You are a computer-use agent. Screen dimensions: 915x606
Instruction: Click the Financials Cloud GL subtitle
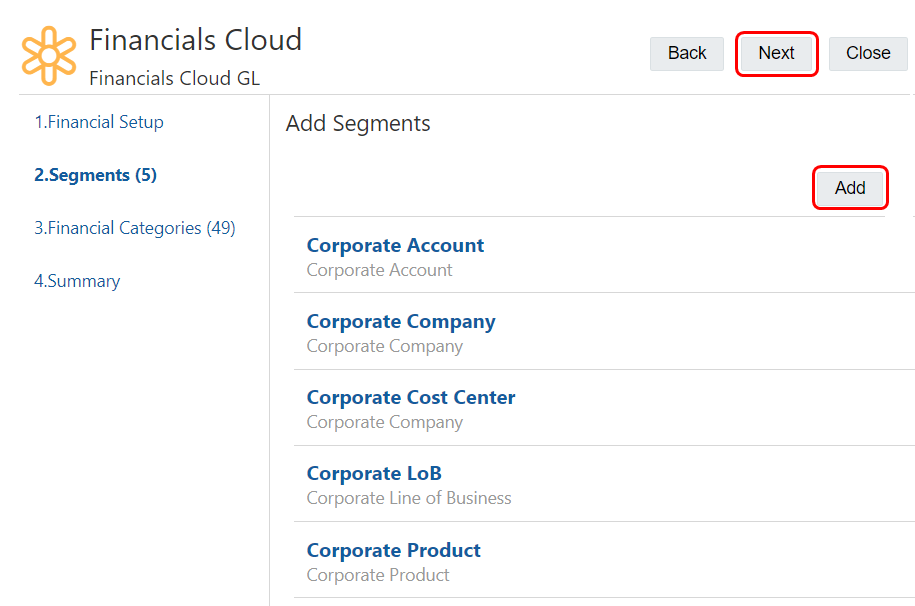tap(174, 78)
